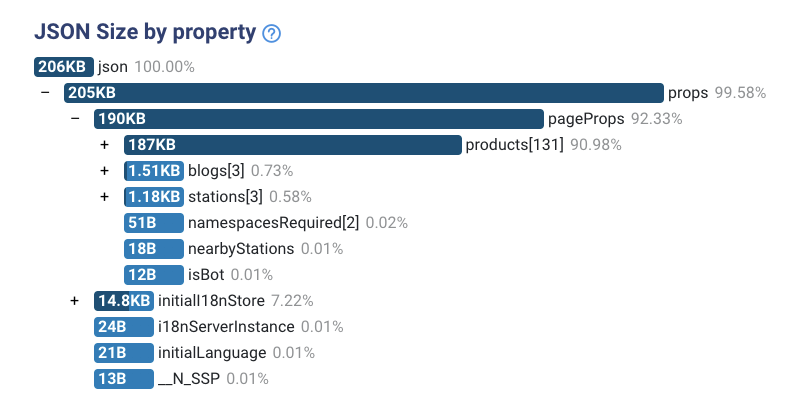Select the __N_SSP property row
The width and height of the screenshot is (800, 400).
point(181,379)
